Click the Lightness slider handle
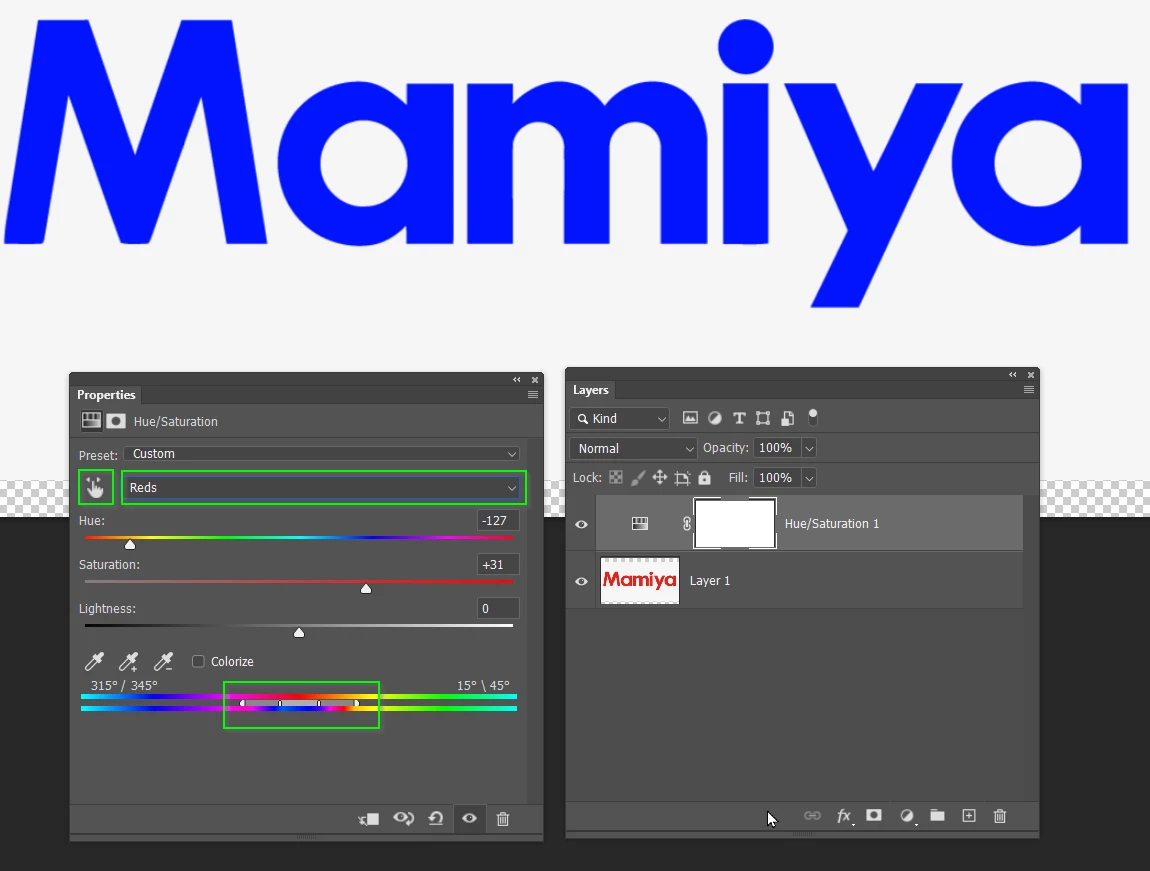The image size is (1150, 871). [x=299, y=632]
